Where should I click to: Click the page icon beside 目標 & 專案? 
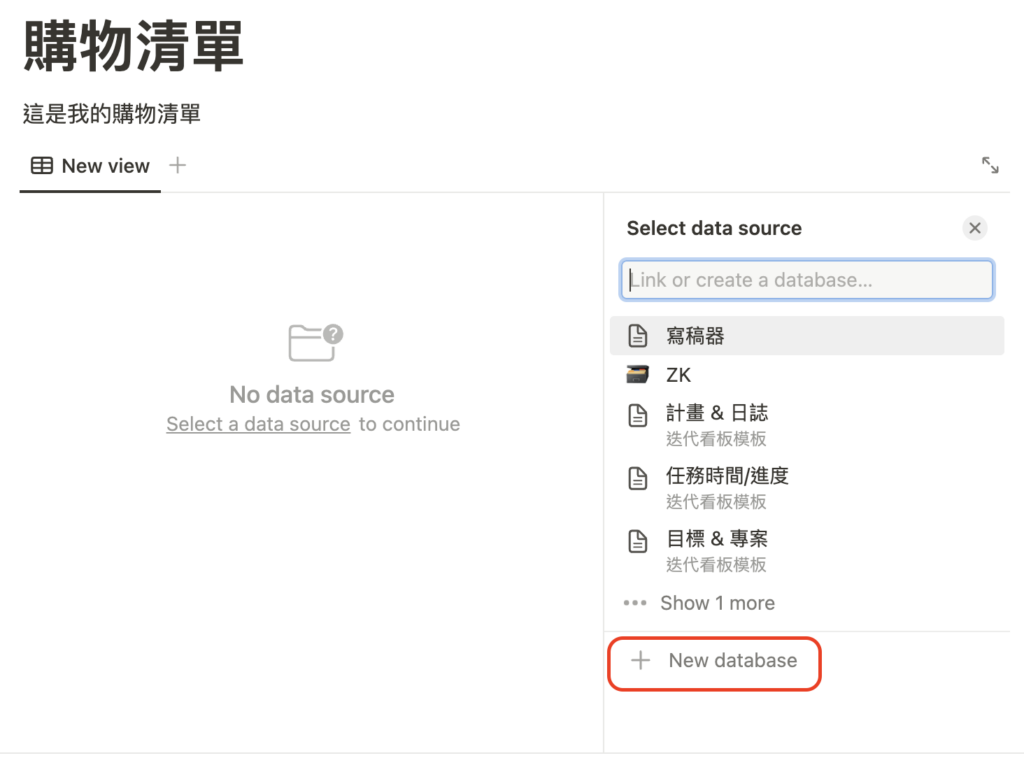pyautogui.click(x=638, y=541)
